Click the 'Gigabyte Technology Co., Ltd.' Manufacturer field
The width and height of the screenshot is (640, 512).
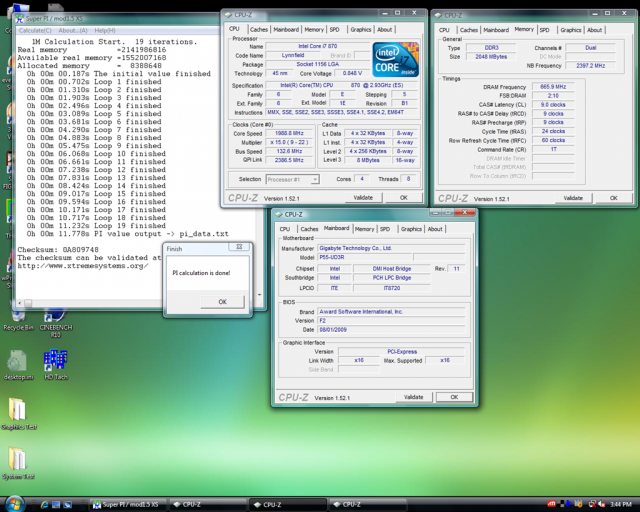coord(391,248)
